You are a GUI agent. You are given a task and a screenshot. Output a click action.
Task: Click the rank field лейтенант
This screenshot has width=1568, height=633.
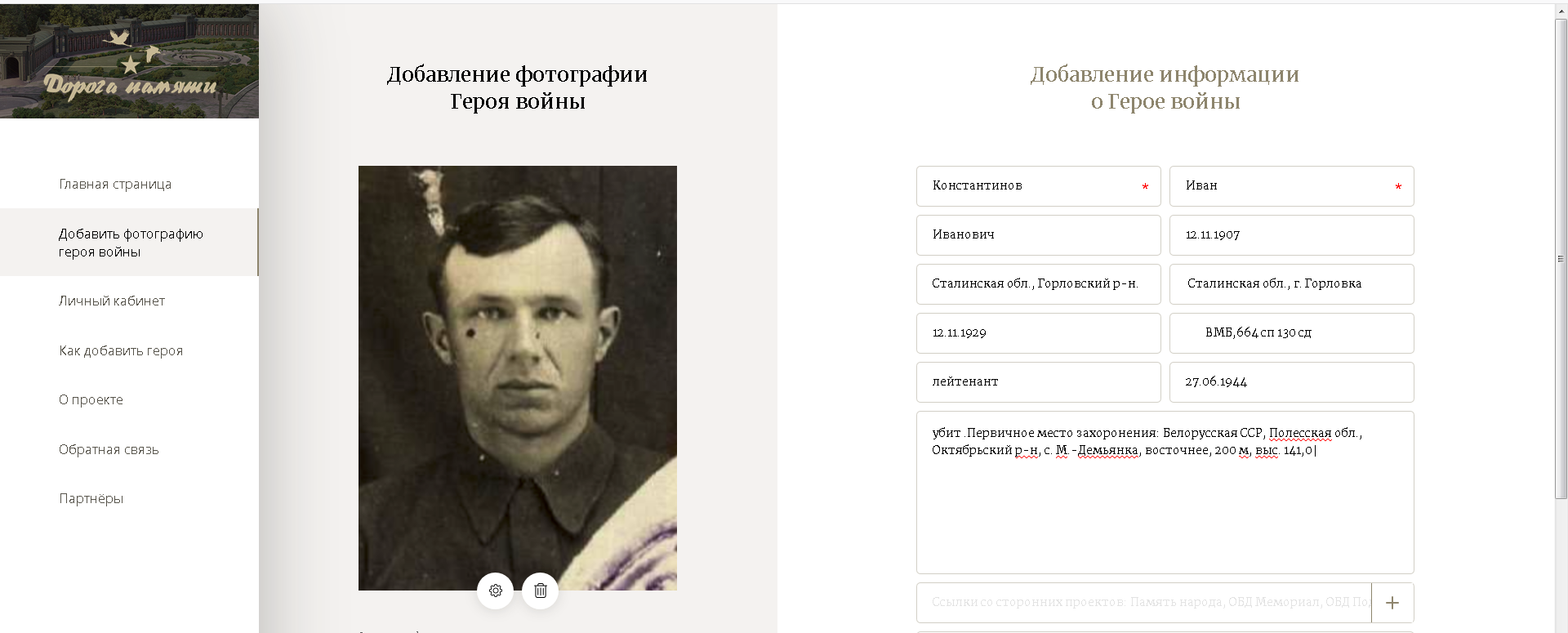[1038, 382]
